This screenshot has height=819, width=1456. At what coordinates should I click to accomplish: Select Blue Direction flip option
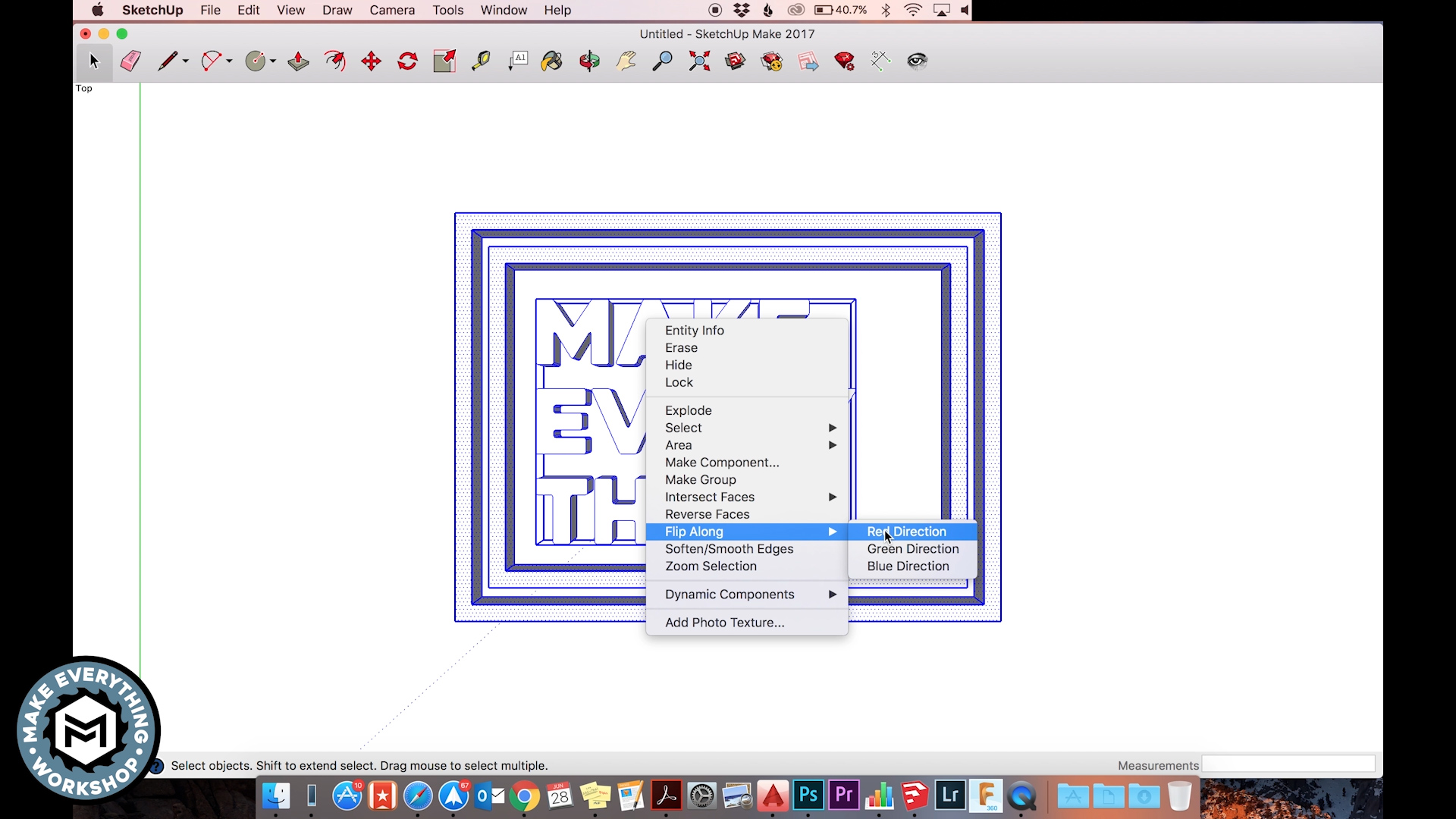coord(908,566)
